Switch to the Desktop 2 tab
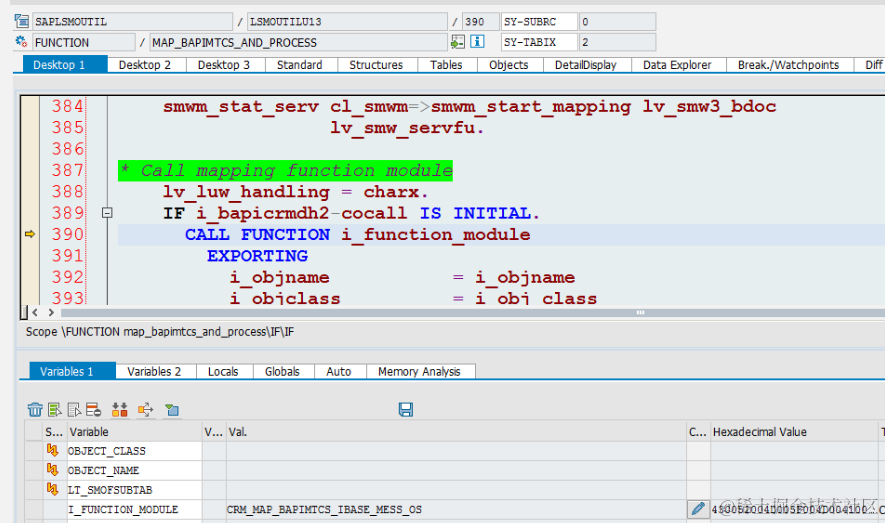 coord(144,65)
